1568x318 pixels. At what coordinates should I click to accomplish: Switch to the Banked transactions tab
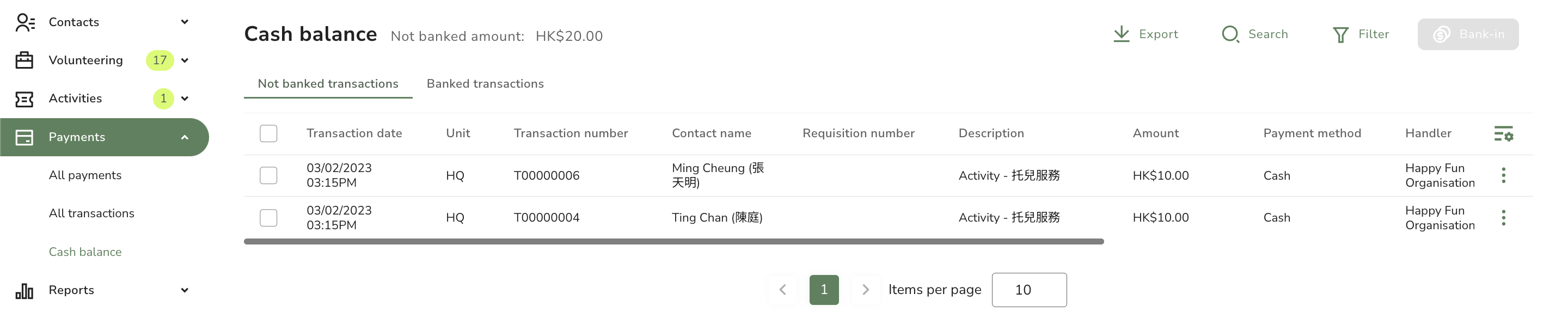click(x=485, y=83)
